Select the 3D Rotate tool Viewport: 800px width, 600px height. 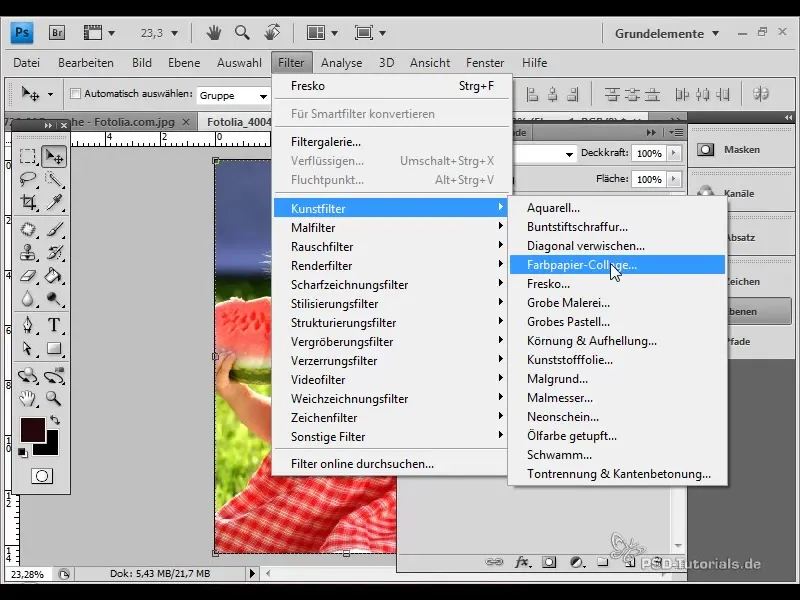[x=28, y=376]
